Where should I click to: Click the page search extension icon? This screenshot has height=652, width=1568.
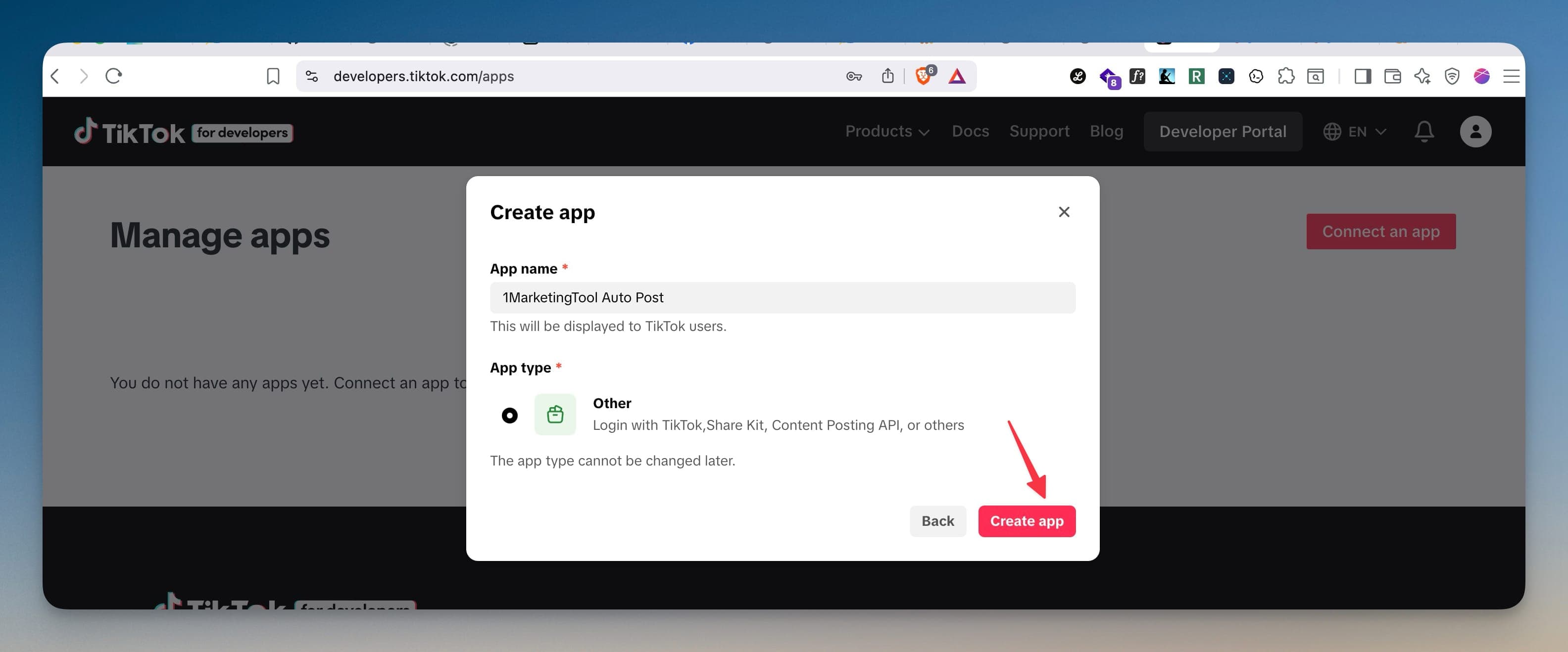click(x=1316, y=76)
